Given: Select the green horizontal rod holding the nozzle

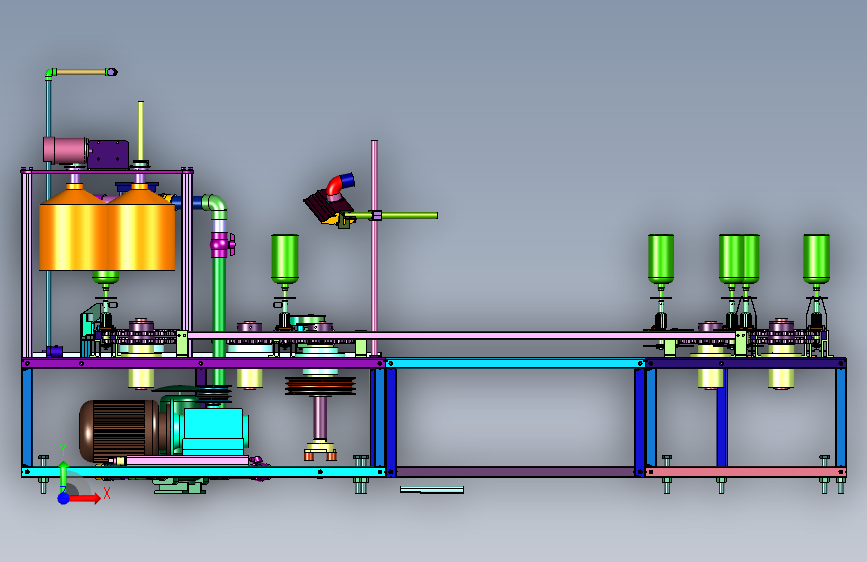Looking at the screenshot, I should coord(393,215).
